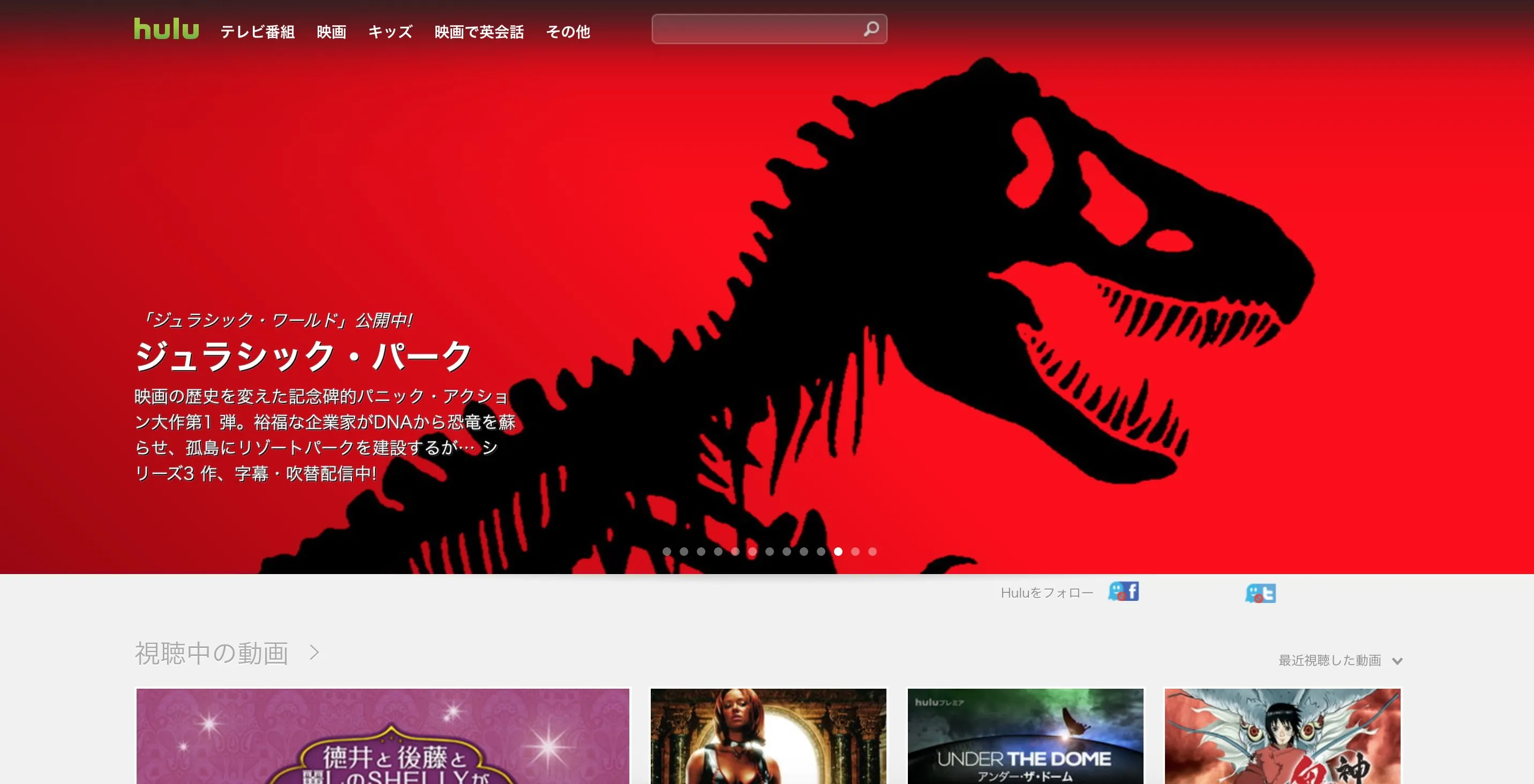Screen dimensions: 1534x784
Task: Click the hulu logo
Action: click(x=166, y=29)
